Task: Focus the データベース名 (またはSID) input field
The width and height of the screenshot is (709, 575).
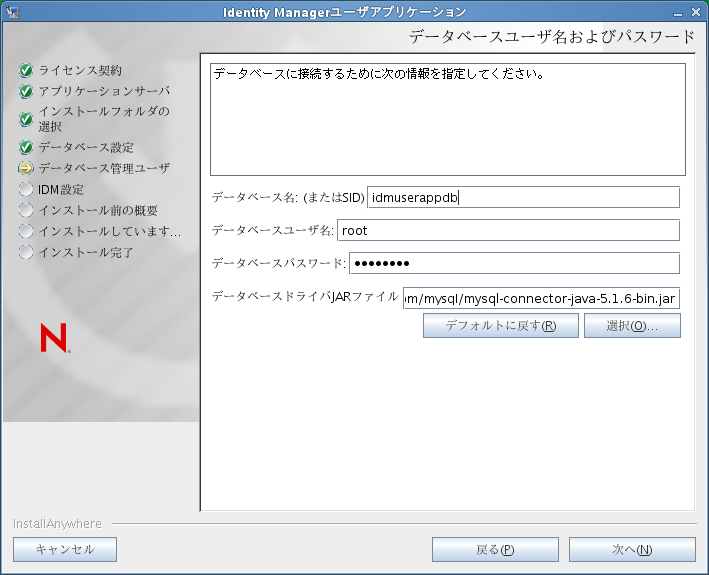Action: 523,198
